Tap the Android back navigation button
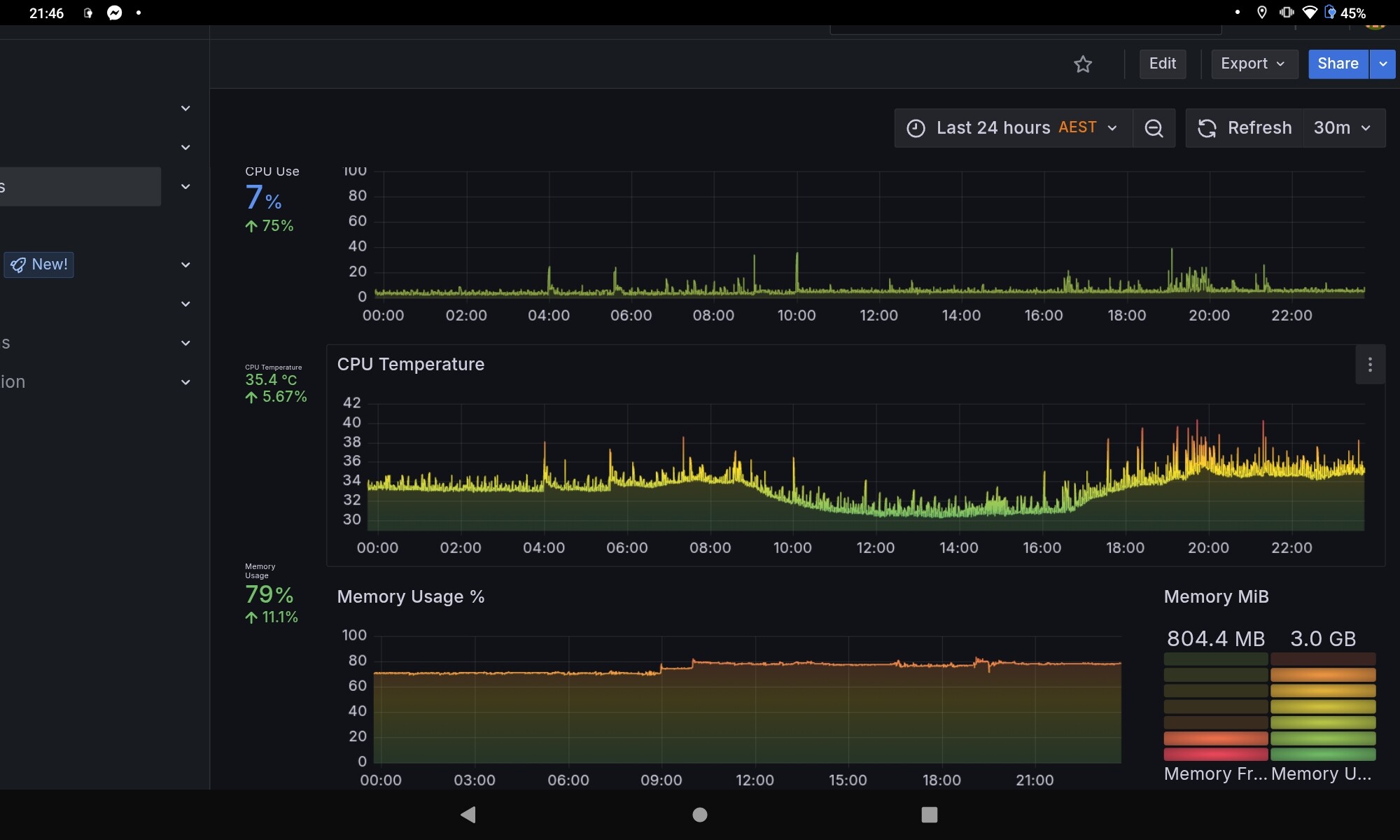 [x=468, y=814]
